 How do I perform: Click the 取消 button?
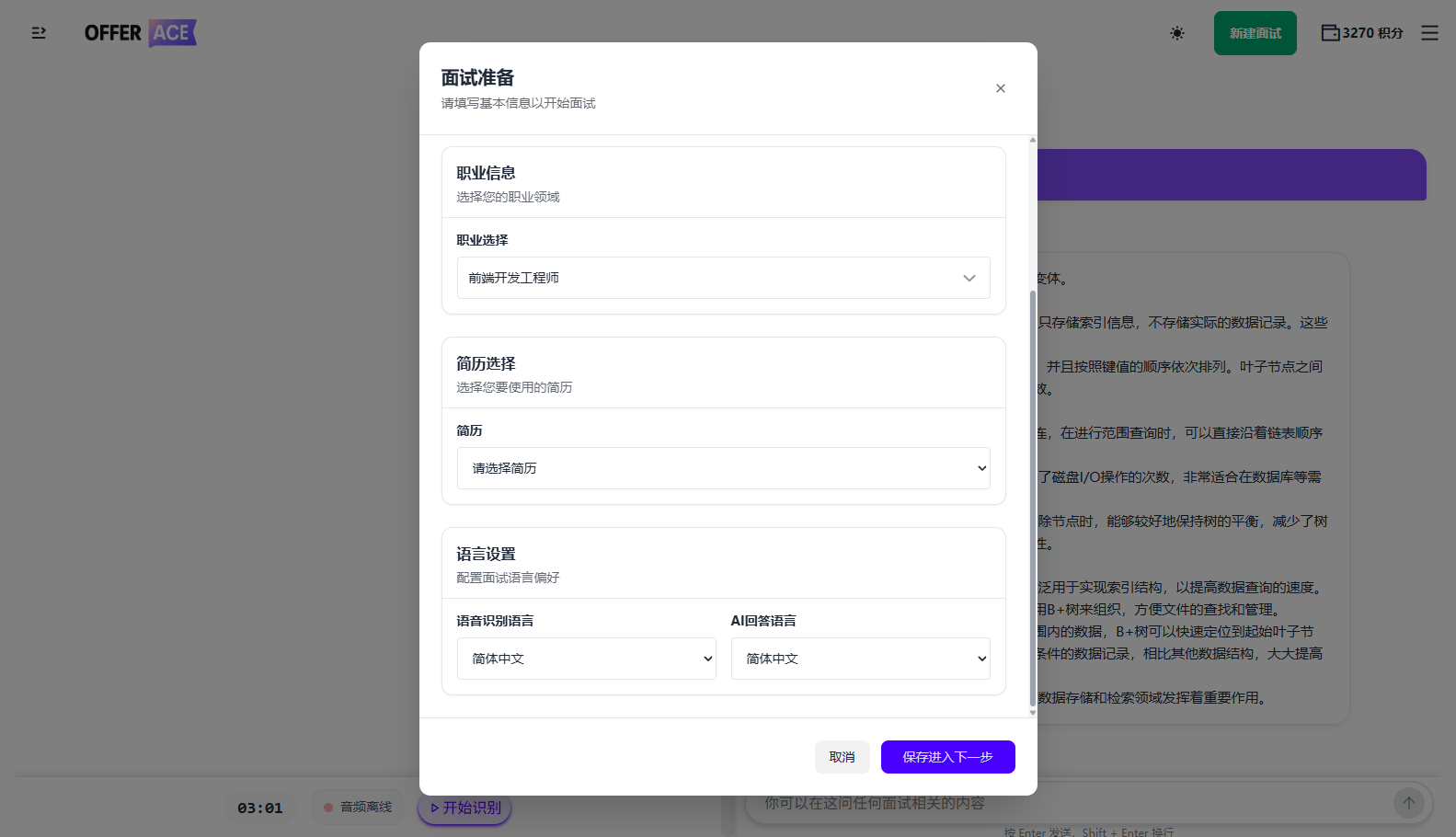pos(843,757)
